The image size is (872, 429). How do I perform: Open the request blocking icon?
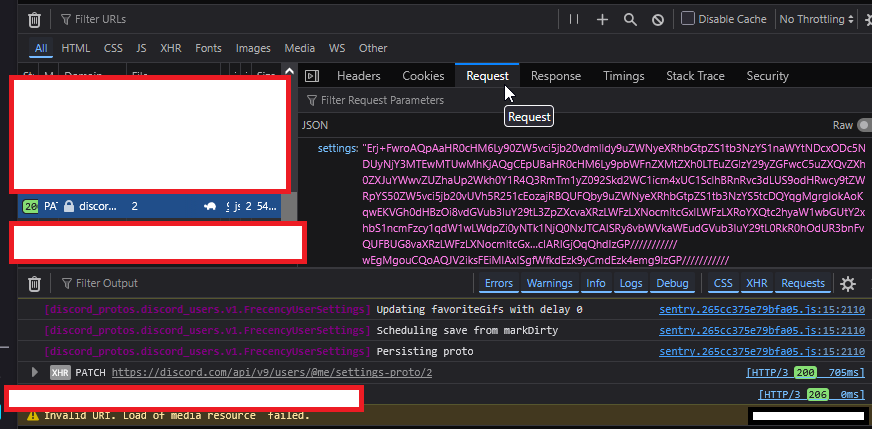pyautogui.click(x=658, y=19)
